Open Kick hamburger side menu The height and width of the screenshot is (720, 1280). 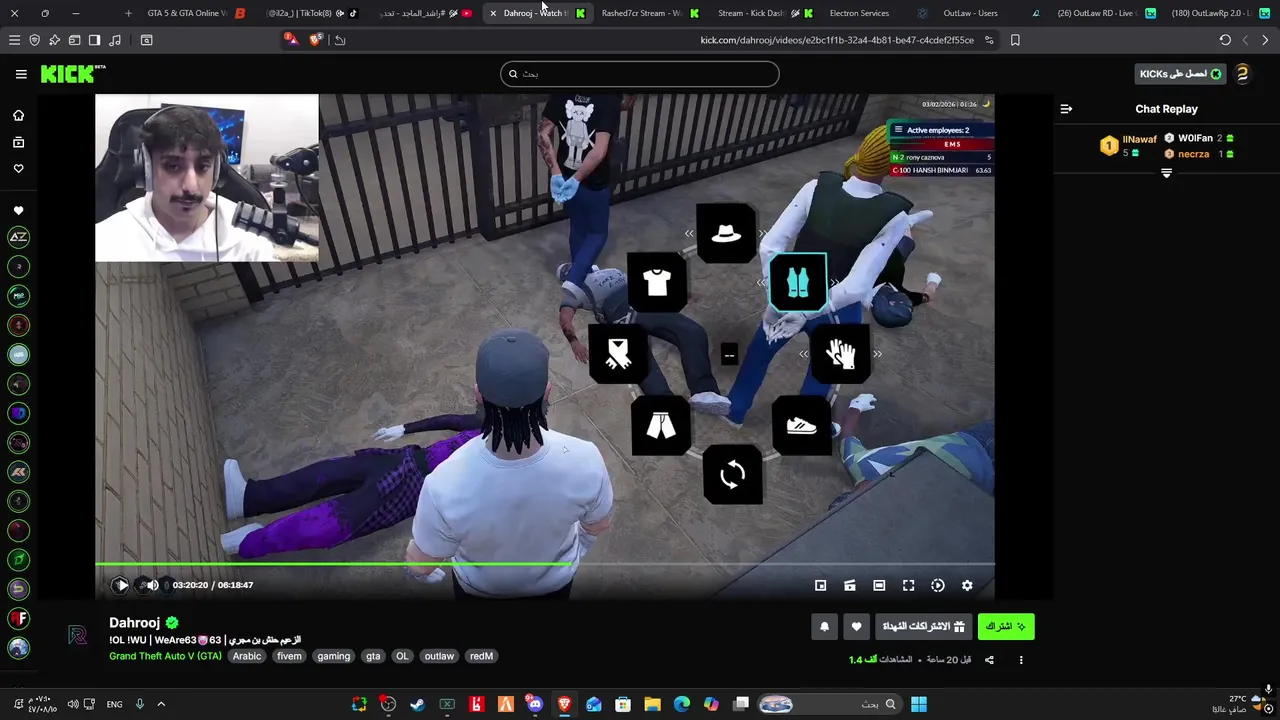pyautogui.click(x=21, y=74)
